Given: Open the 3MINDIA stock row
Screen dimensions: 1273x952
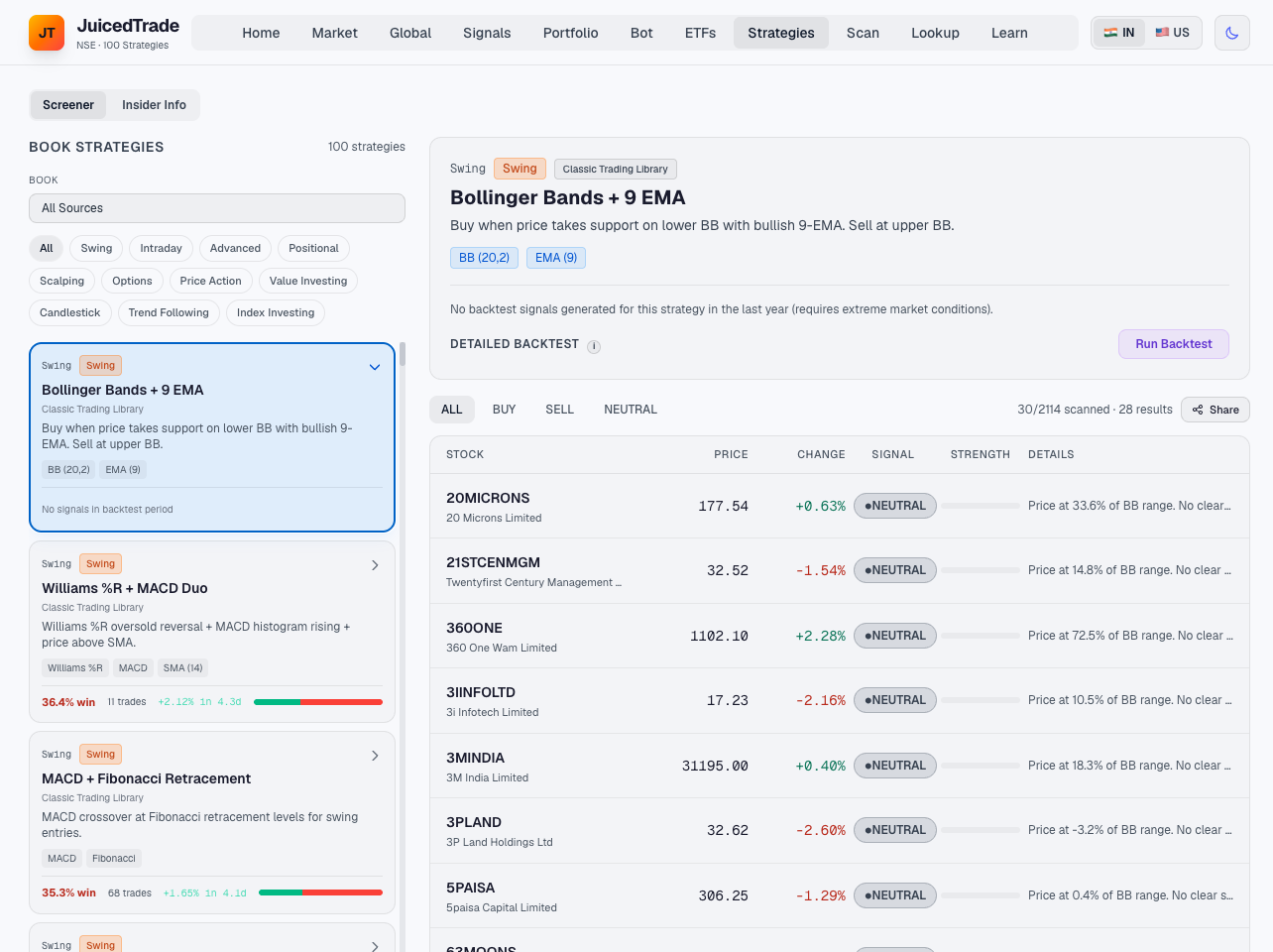Looking at the screenshot, I should 839,766.
